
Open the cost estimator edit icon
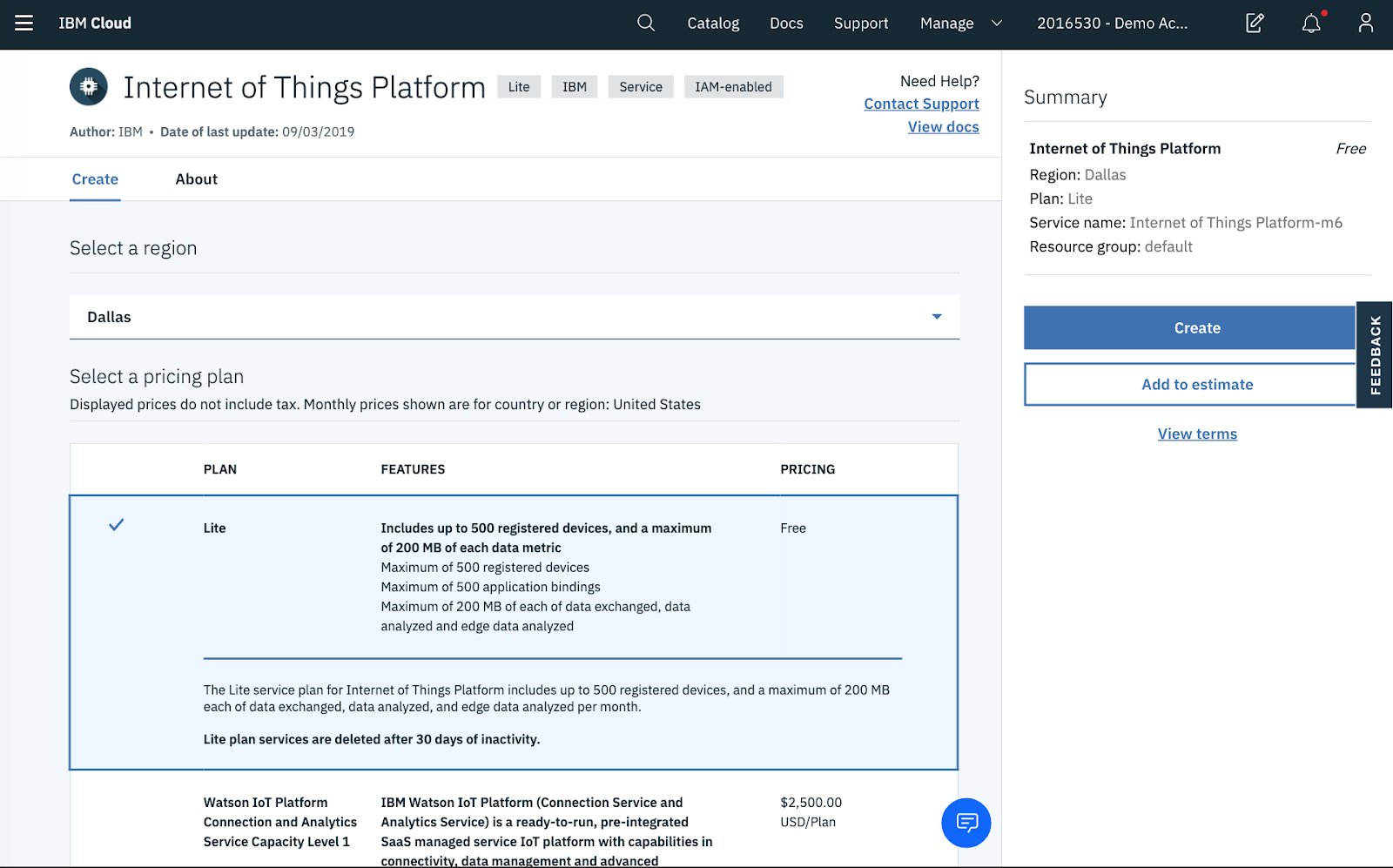pos(1255,24)
